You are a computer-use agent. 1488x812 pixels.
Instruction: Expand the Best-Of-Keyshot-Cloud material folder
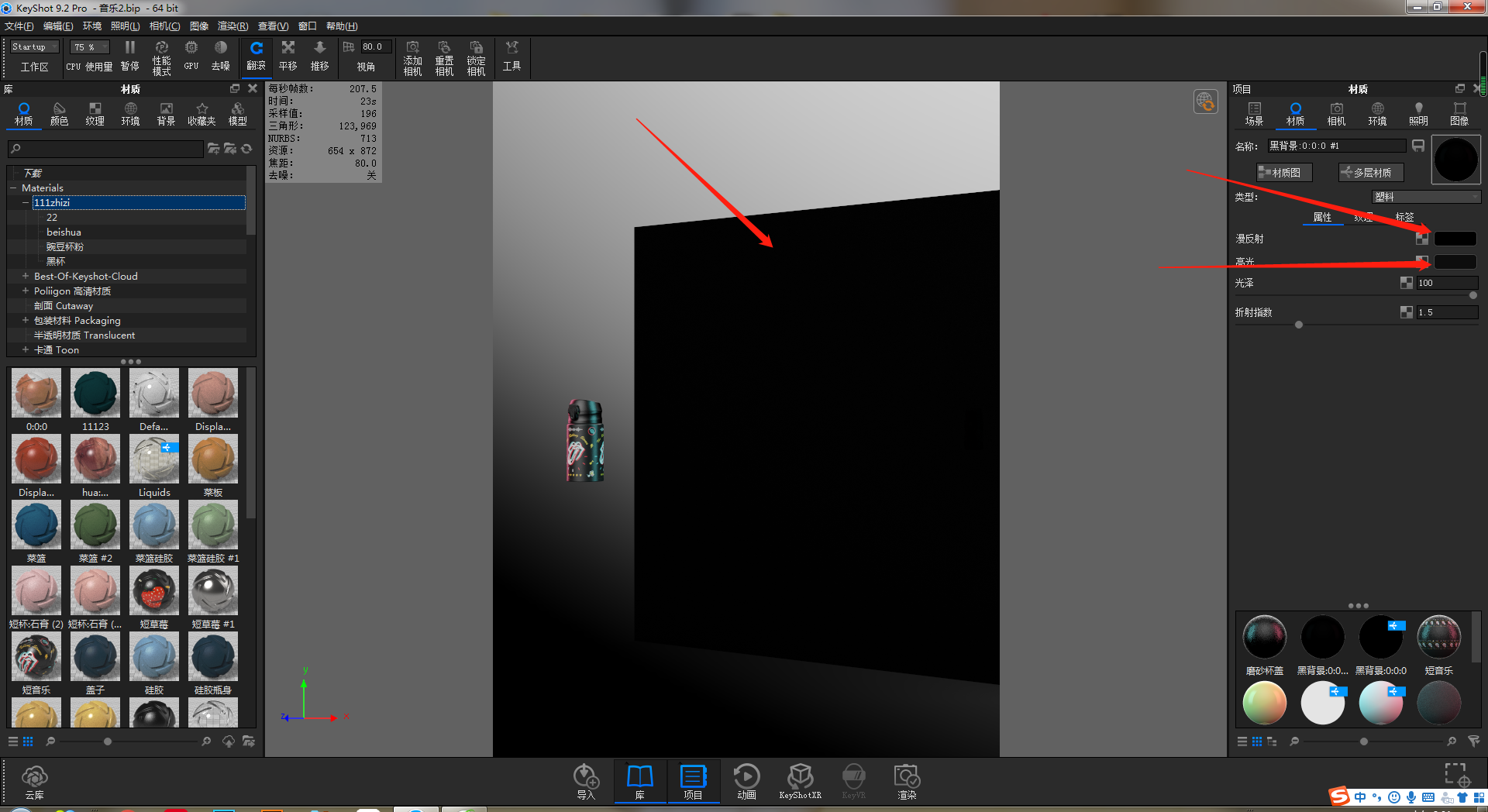coord(24,276)
